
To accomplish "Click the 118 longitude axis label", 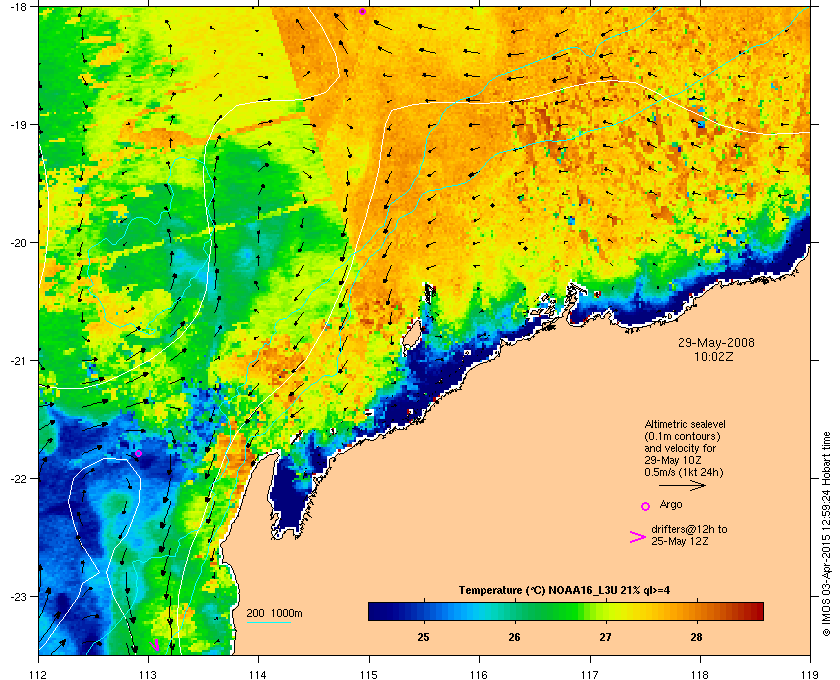I will tap(700, 674).
